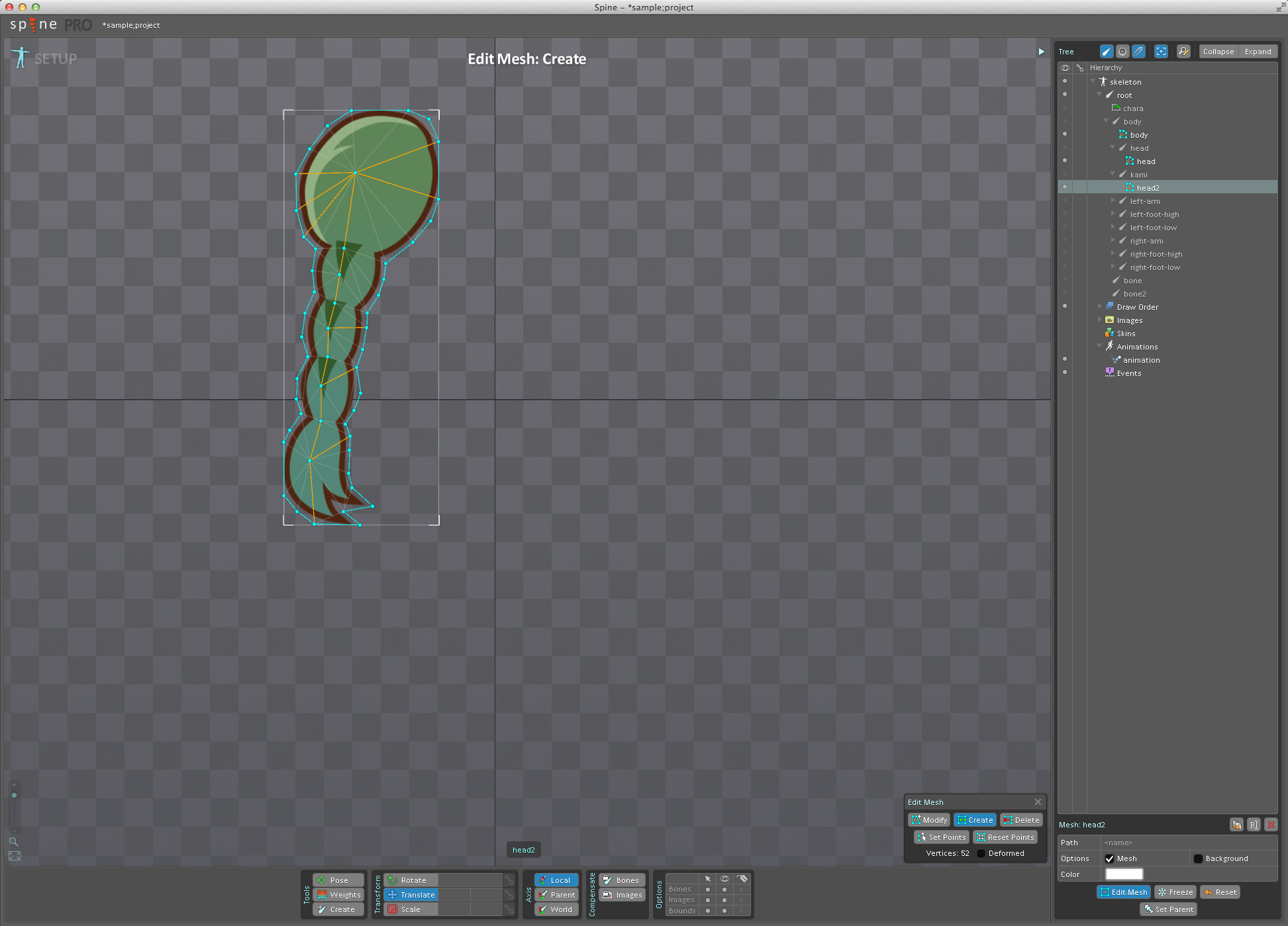Toggle bones selectable option dot

(x=708, y=890)
